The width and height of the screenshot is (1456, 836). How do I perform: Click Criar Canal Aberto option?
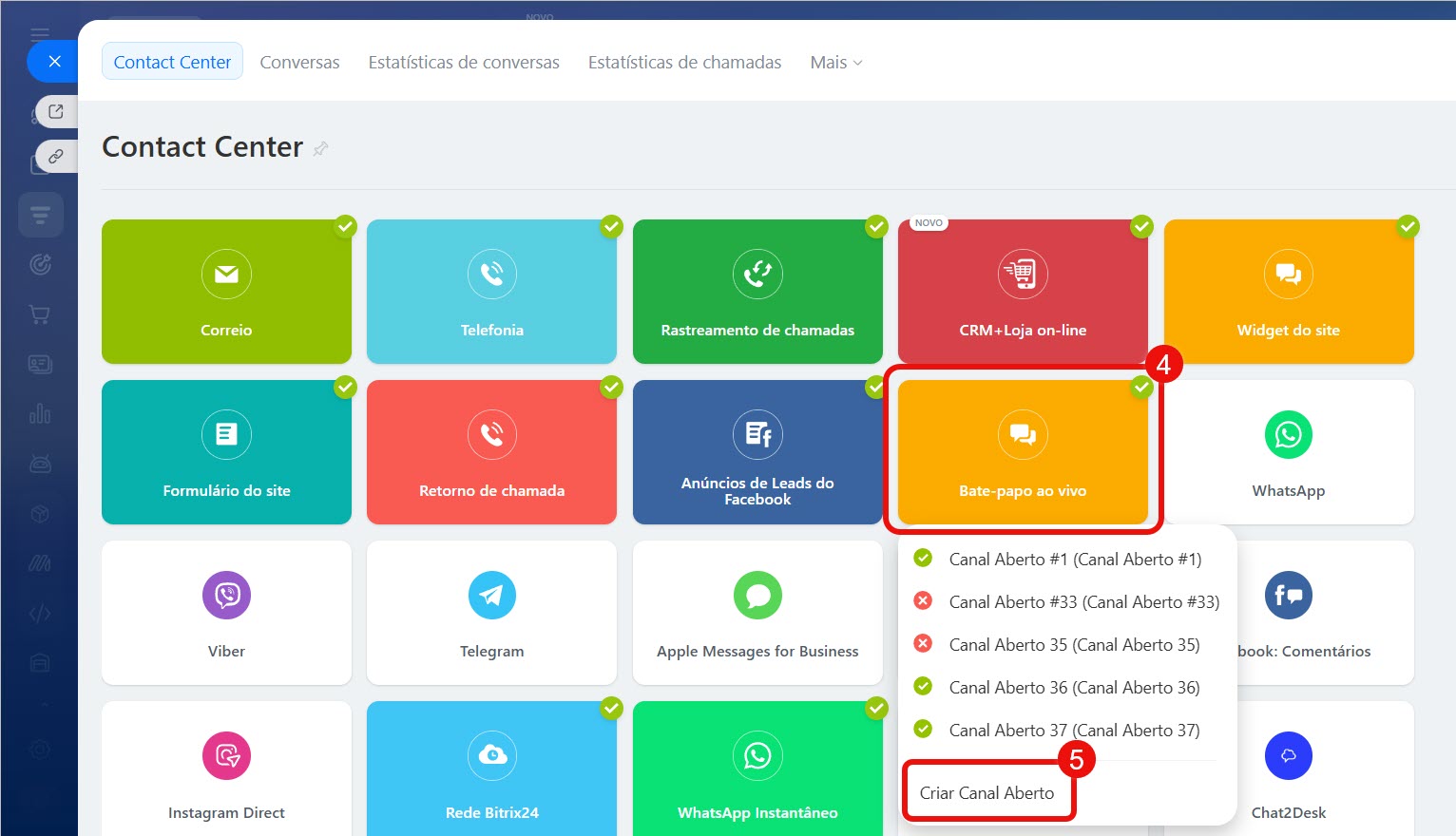[x=987, y=793]
